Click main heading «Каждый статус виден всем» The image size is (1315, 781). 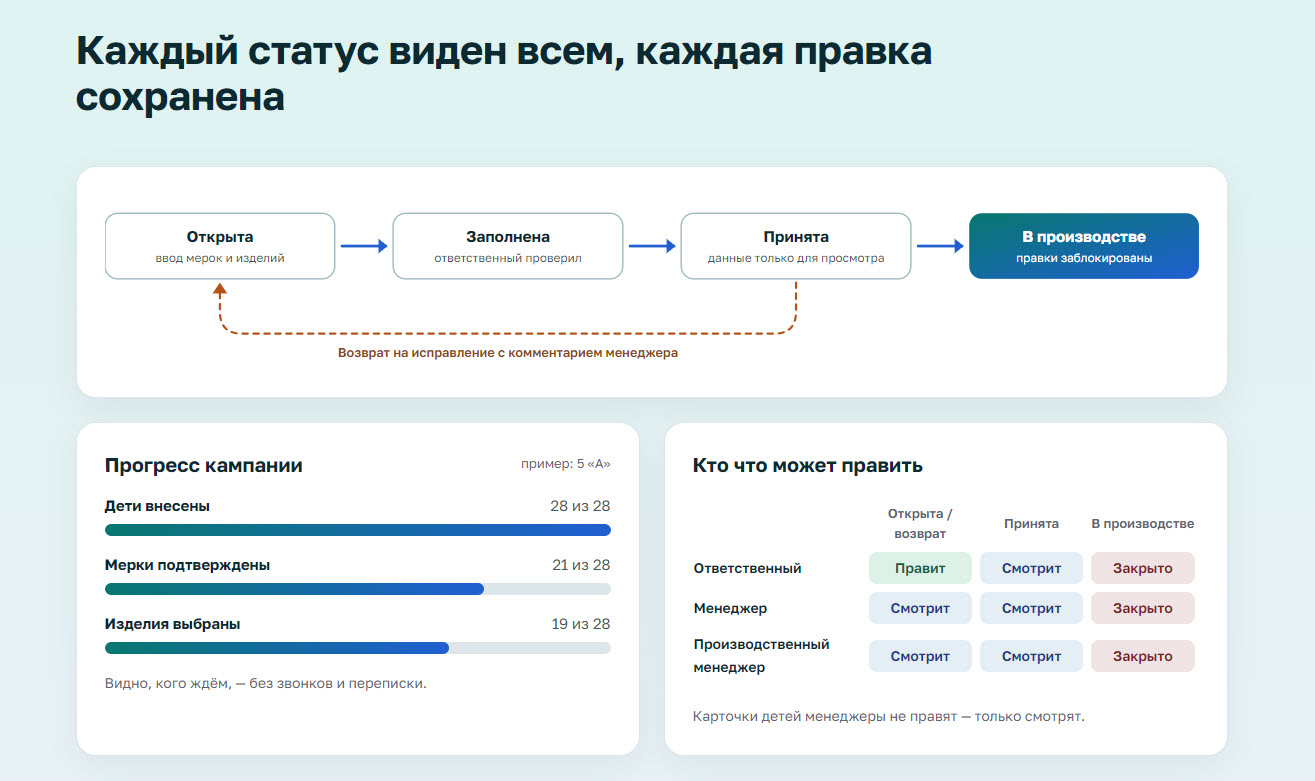(x=504, y=74)
